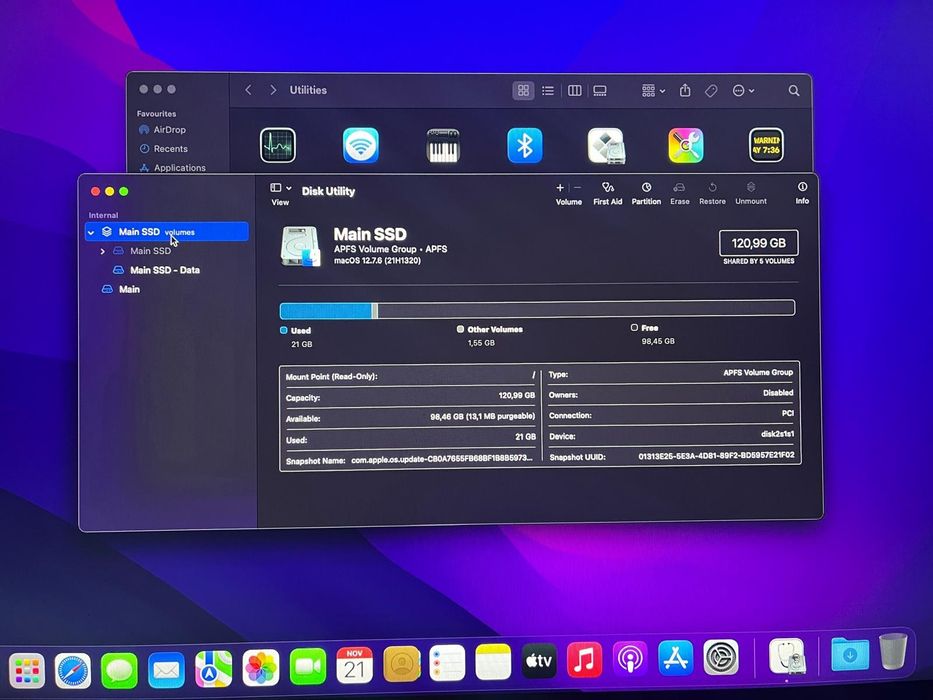Viewport: 933px width, 700px height.
Task: Click the First Aid toolbar button
Action: [608, 194]
